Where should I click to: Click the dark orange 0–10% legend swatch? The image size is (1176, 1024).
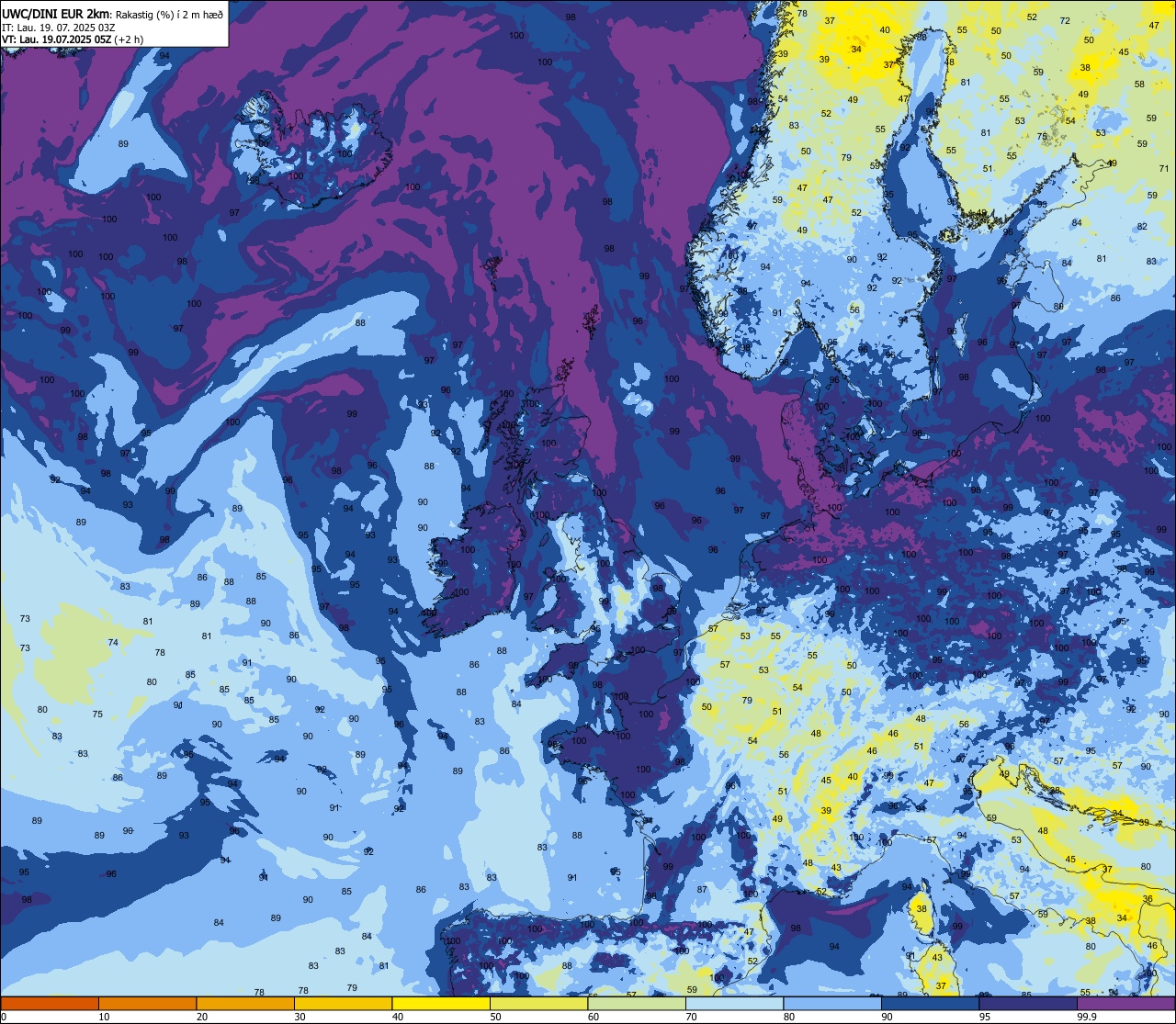pos(50,1003)
